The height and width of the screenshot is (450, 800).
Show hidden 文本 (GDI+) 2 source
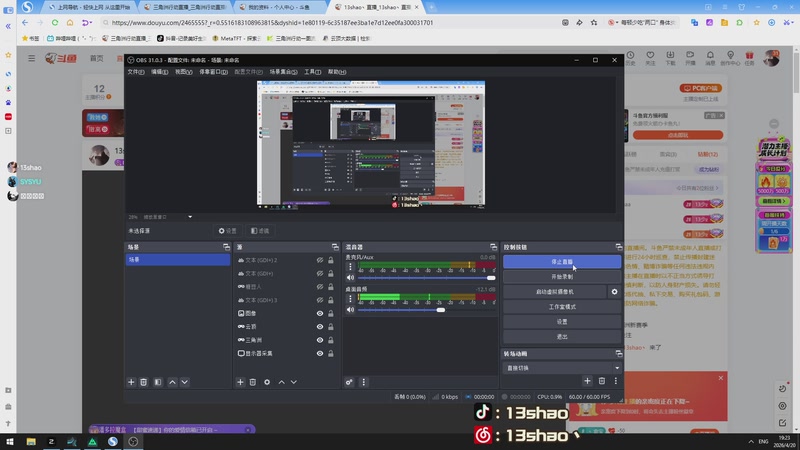320,260
